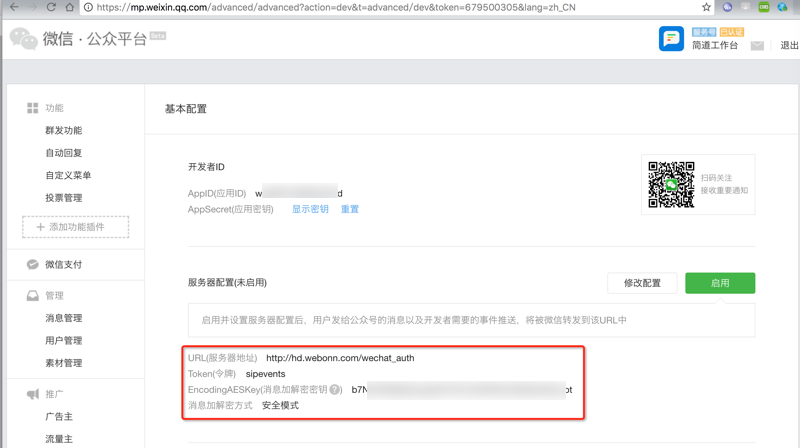Go to browser home page icon

point(69,7)
